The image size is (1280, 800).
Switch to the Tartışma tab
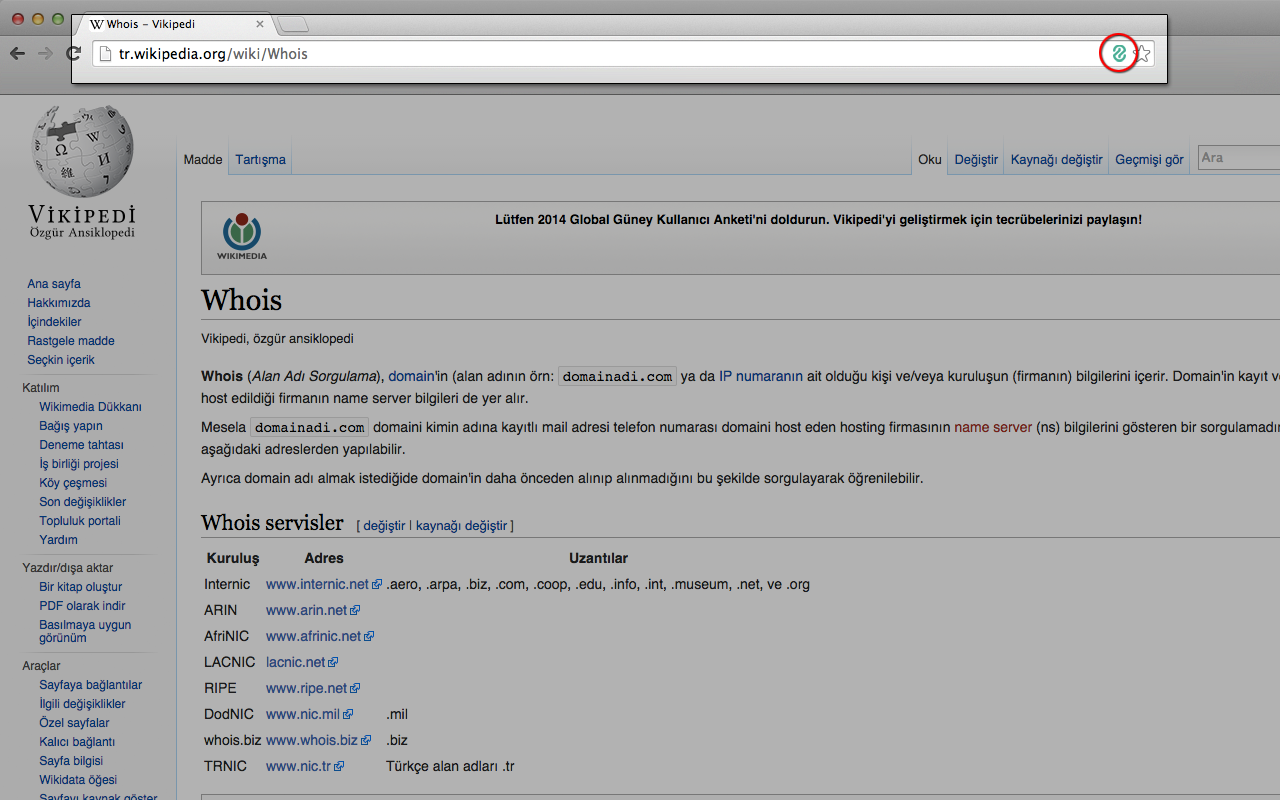(x=259, y=159)
